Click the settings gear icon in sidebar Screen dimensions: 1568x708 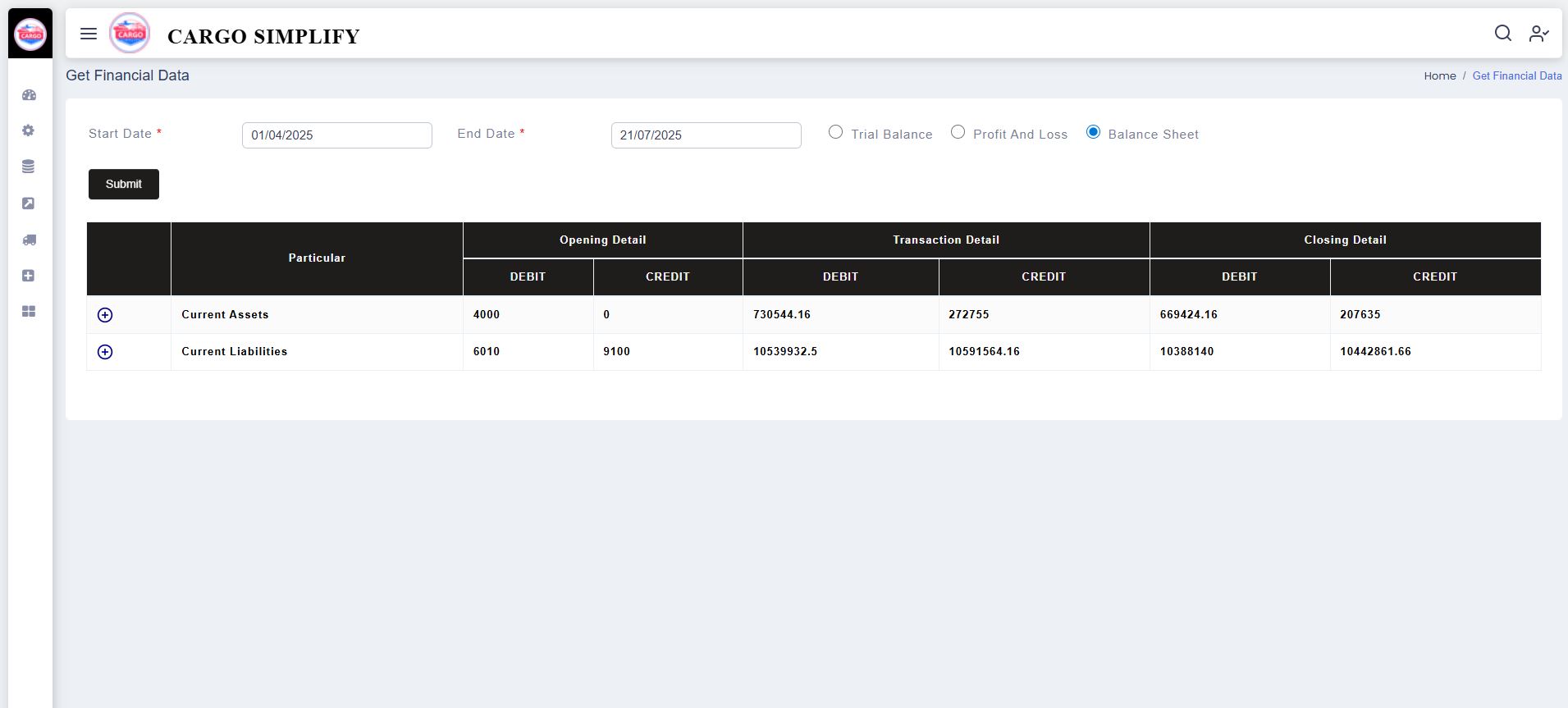29,130
